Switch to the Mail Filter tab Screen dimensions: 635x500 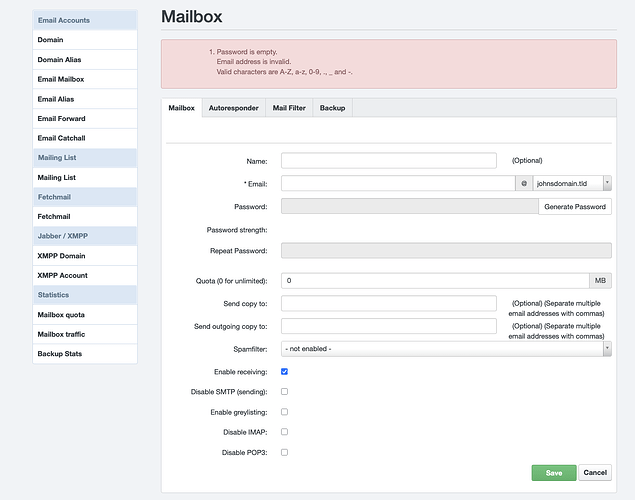click(289, 108)
